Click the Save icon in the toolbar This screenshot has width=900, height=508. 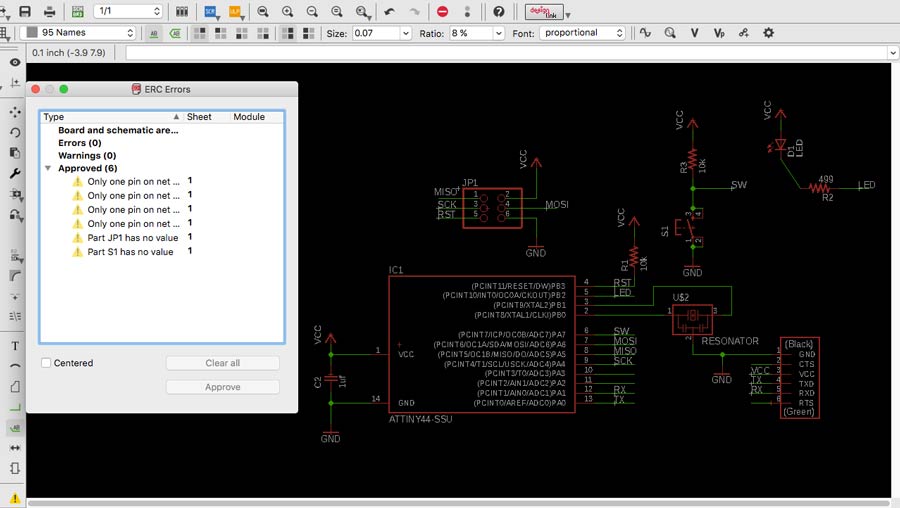pyautogui.click(x=25, y=11)
